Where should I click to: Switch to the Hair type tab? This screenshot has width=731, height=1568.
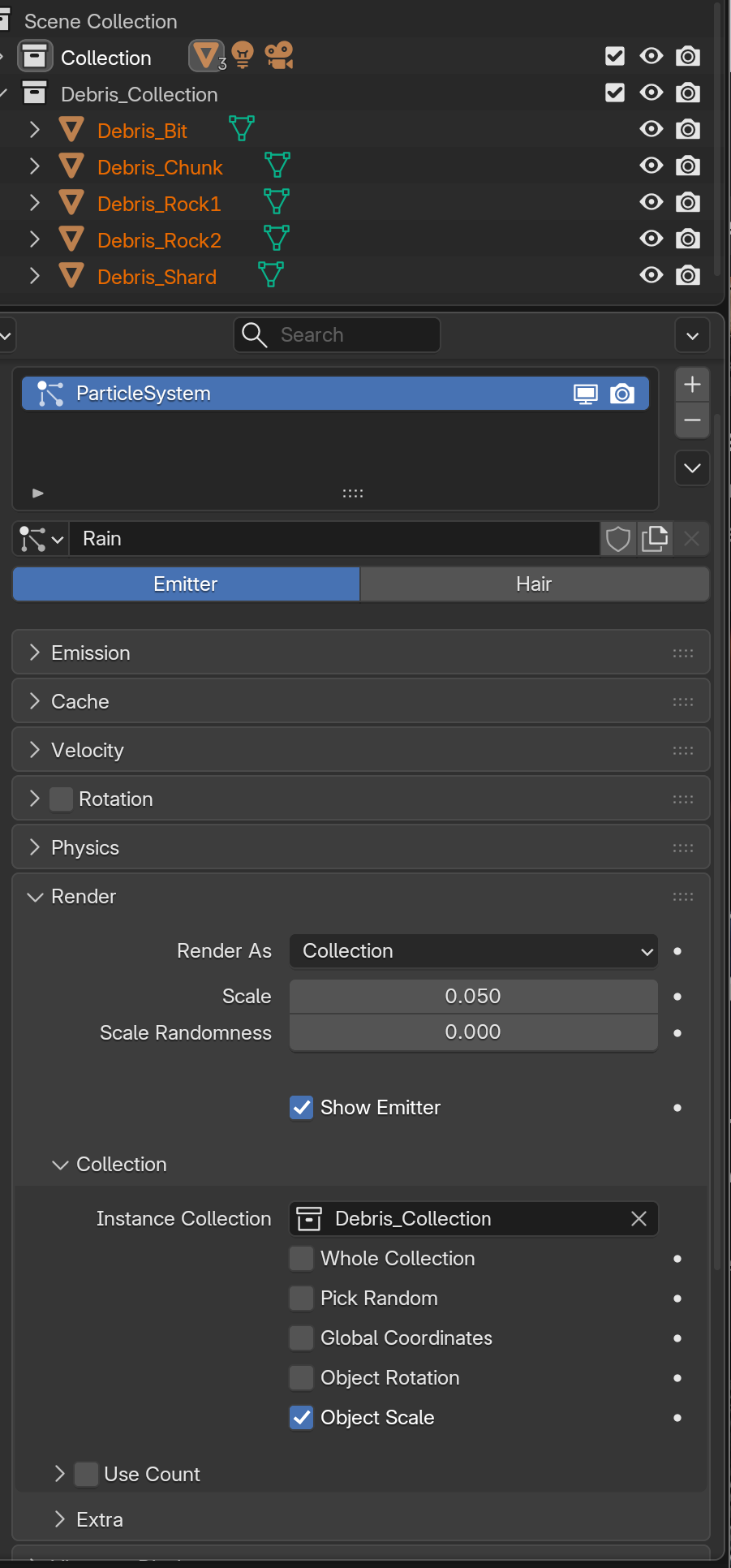[535, 584]
